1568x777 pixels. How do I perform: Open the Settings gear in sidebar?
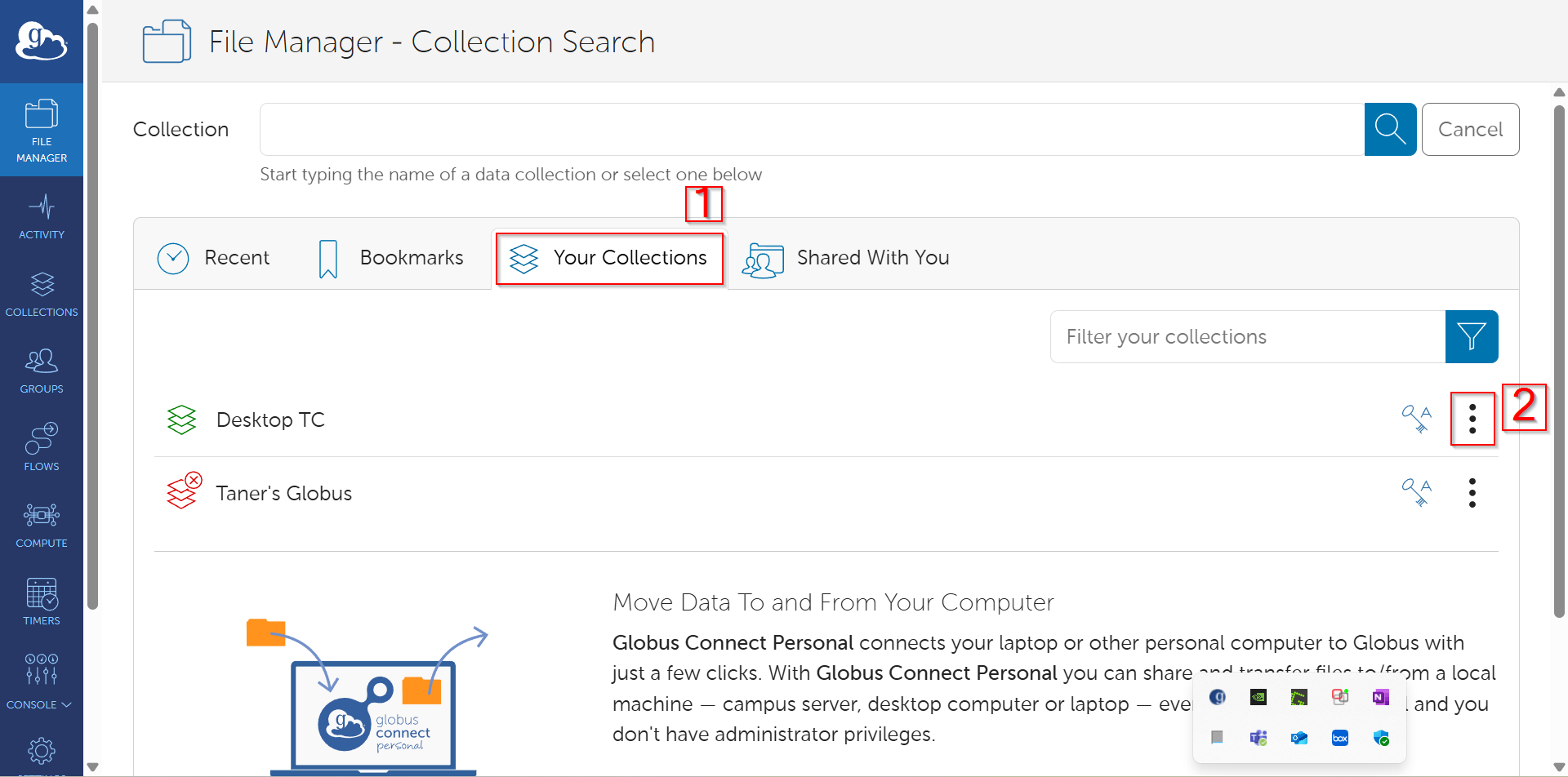click(x=42, y=751)
